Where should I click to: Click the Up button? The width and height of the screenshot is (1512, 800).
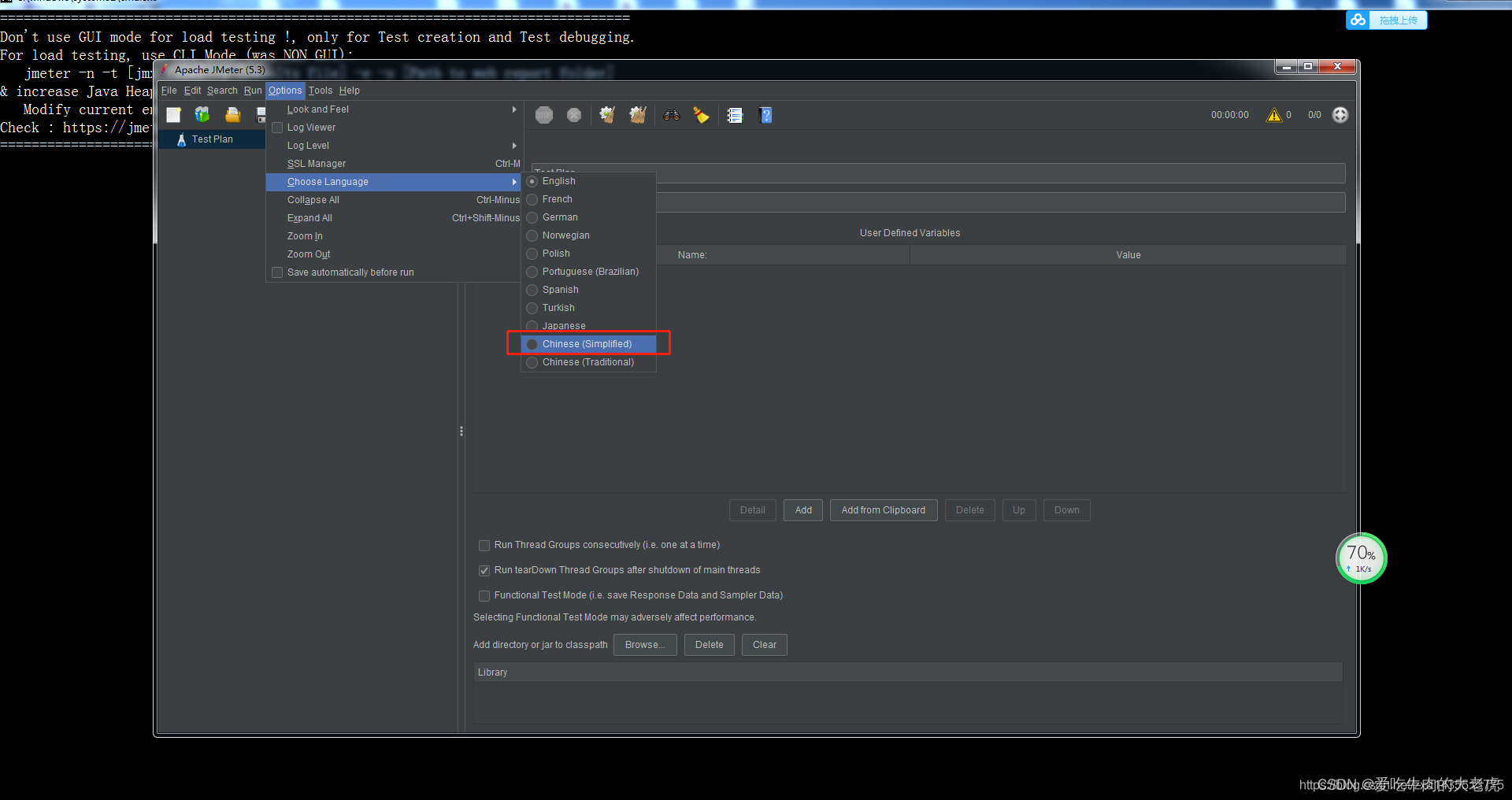[1019, 510]
